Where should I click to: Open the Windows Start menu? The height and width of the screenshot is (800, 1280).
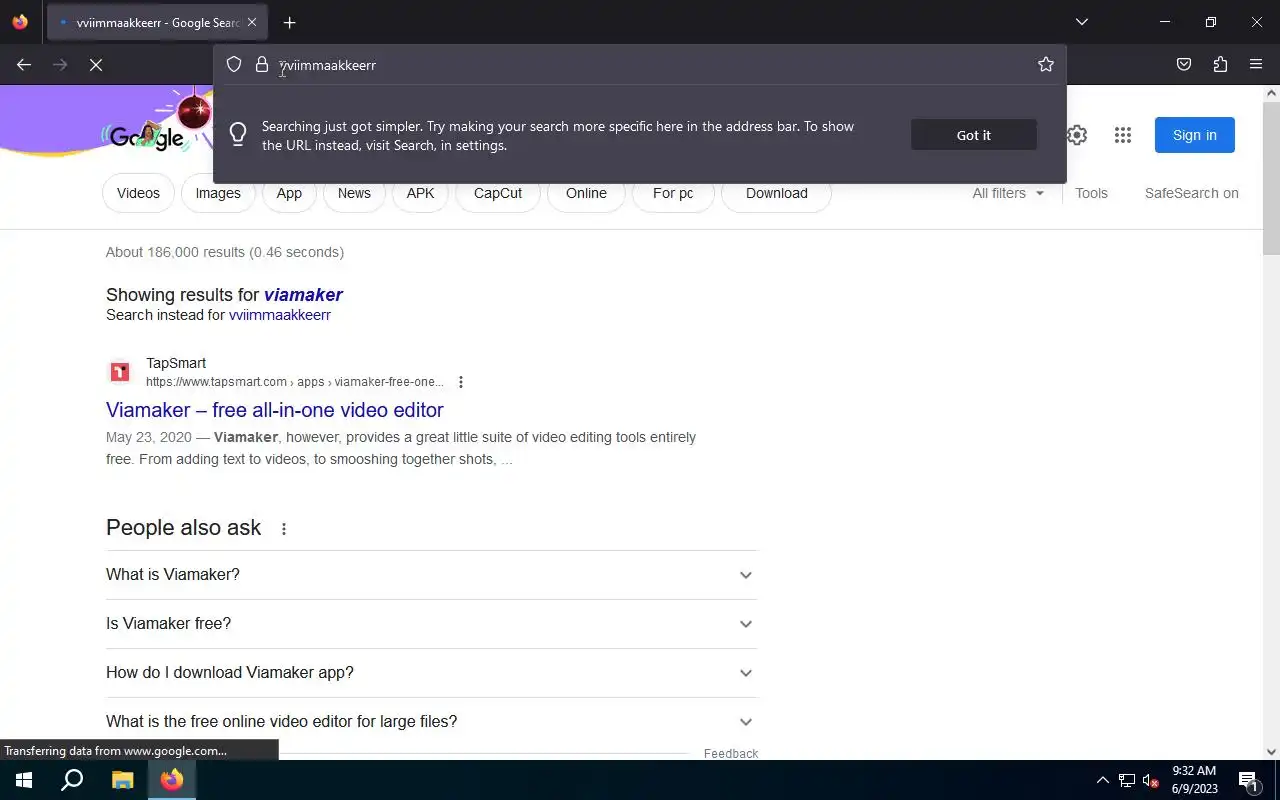24,780
